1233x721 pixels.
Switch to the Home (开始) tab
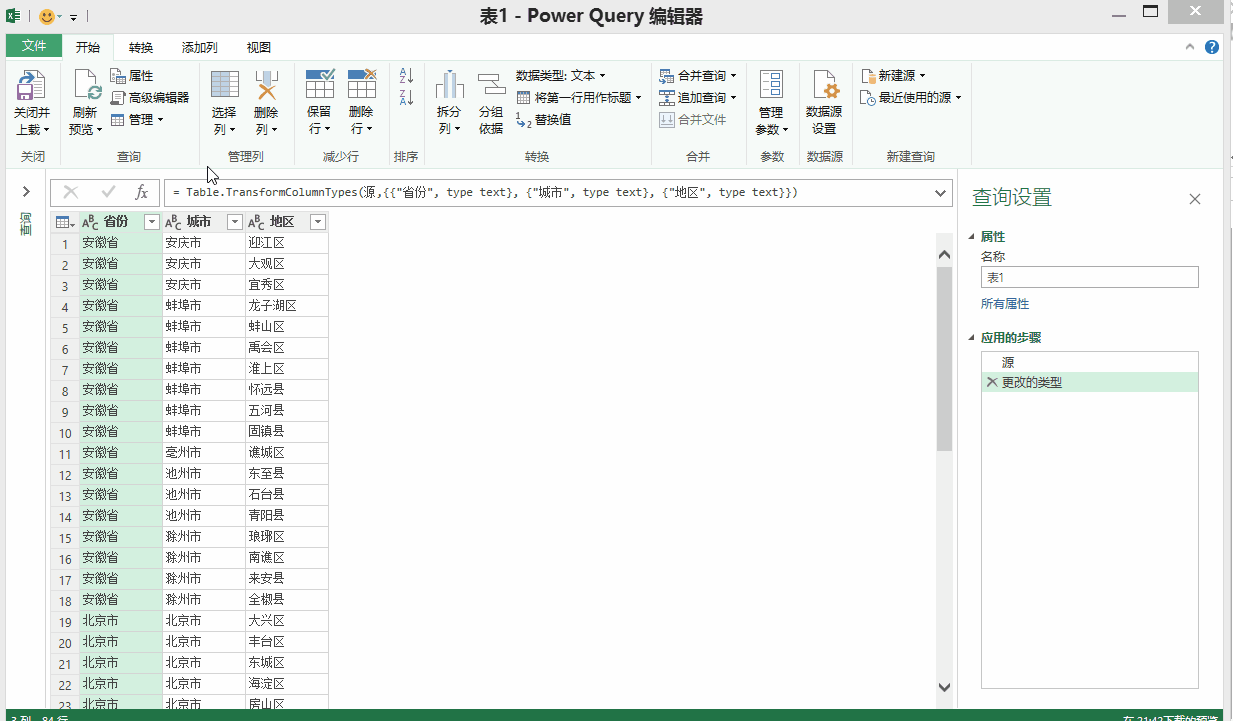88,47
